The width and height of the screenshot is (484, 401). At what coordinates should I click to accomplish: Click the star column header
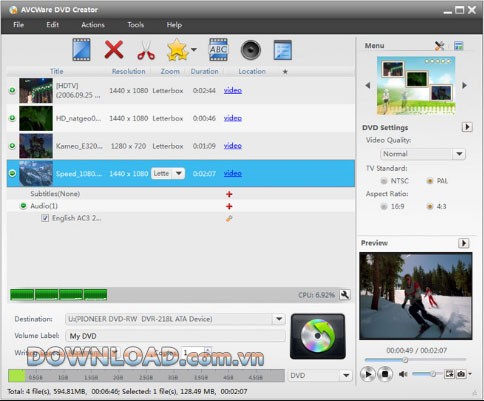285,71
